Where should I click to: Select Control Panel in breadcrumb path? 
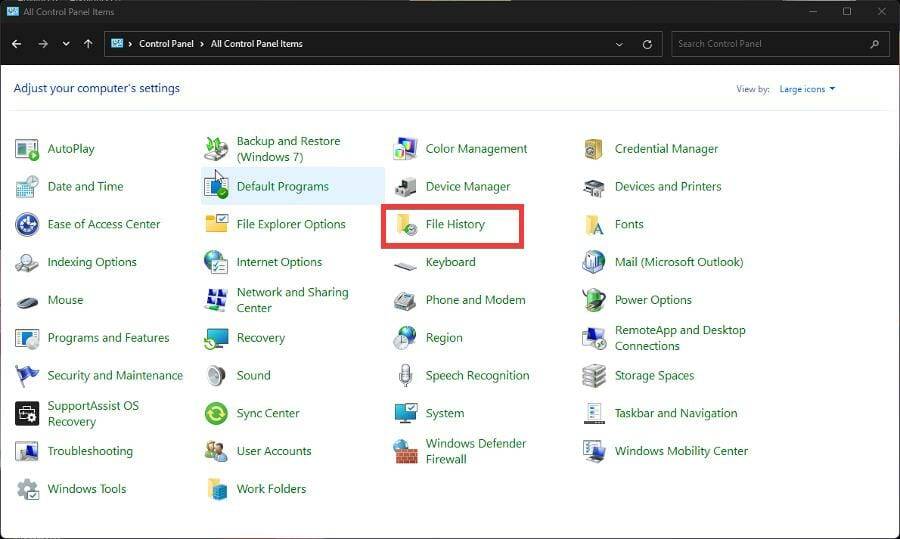pos(166,44)
